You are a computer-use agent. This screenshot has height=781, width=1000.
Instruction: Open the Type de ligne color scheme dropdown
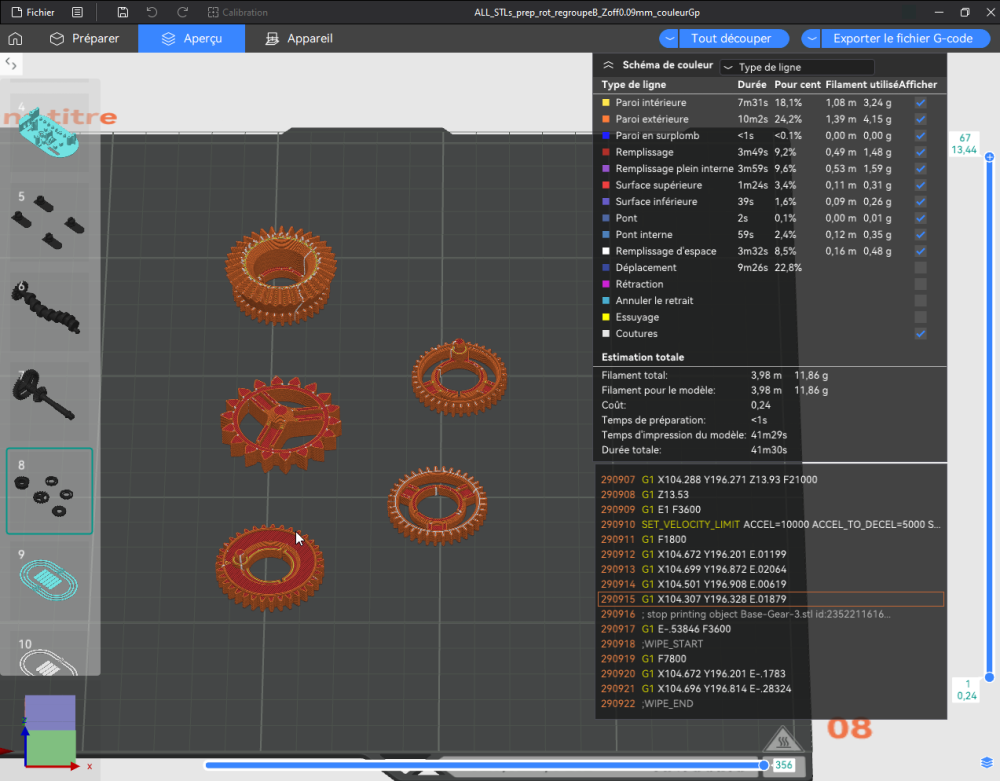pos(797,67)
